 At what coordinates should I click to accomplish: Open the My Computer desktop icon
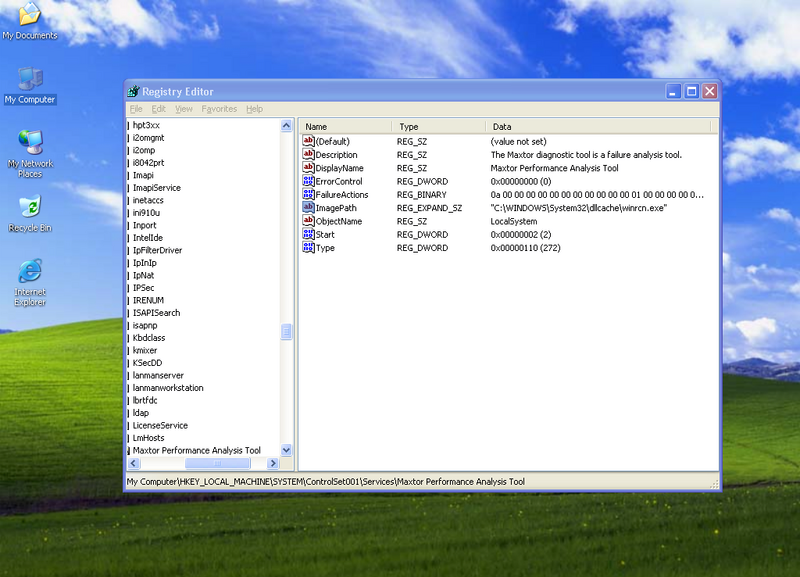tap(30, 86)
